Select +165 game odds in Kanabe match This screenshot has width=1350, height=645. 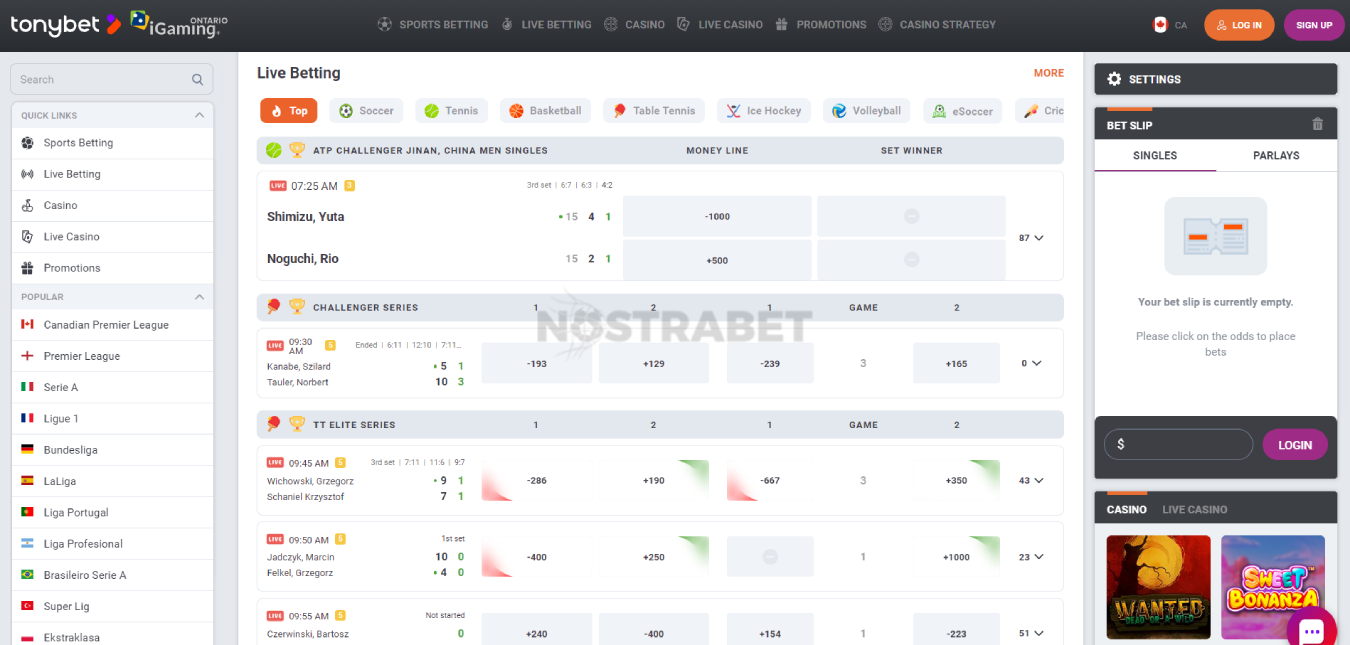[956, 363]
